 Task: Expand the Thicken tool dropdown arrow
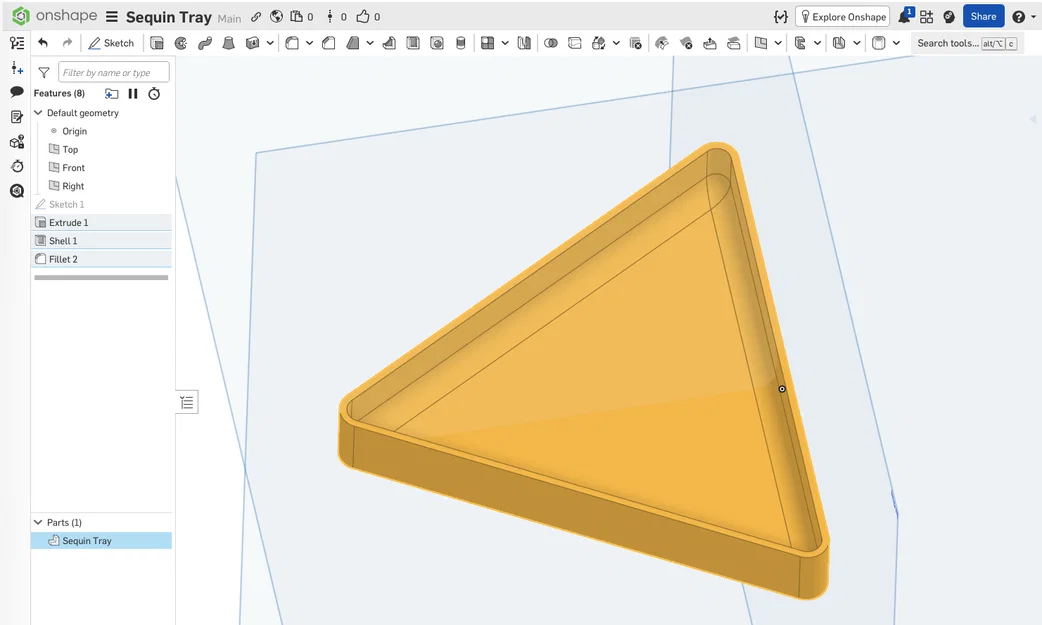[x=270, y=43]
